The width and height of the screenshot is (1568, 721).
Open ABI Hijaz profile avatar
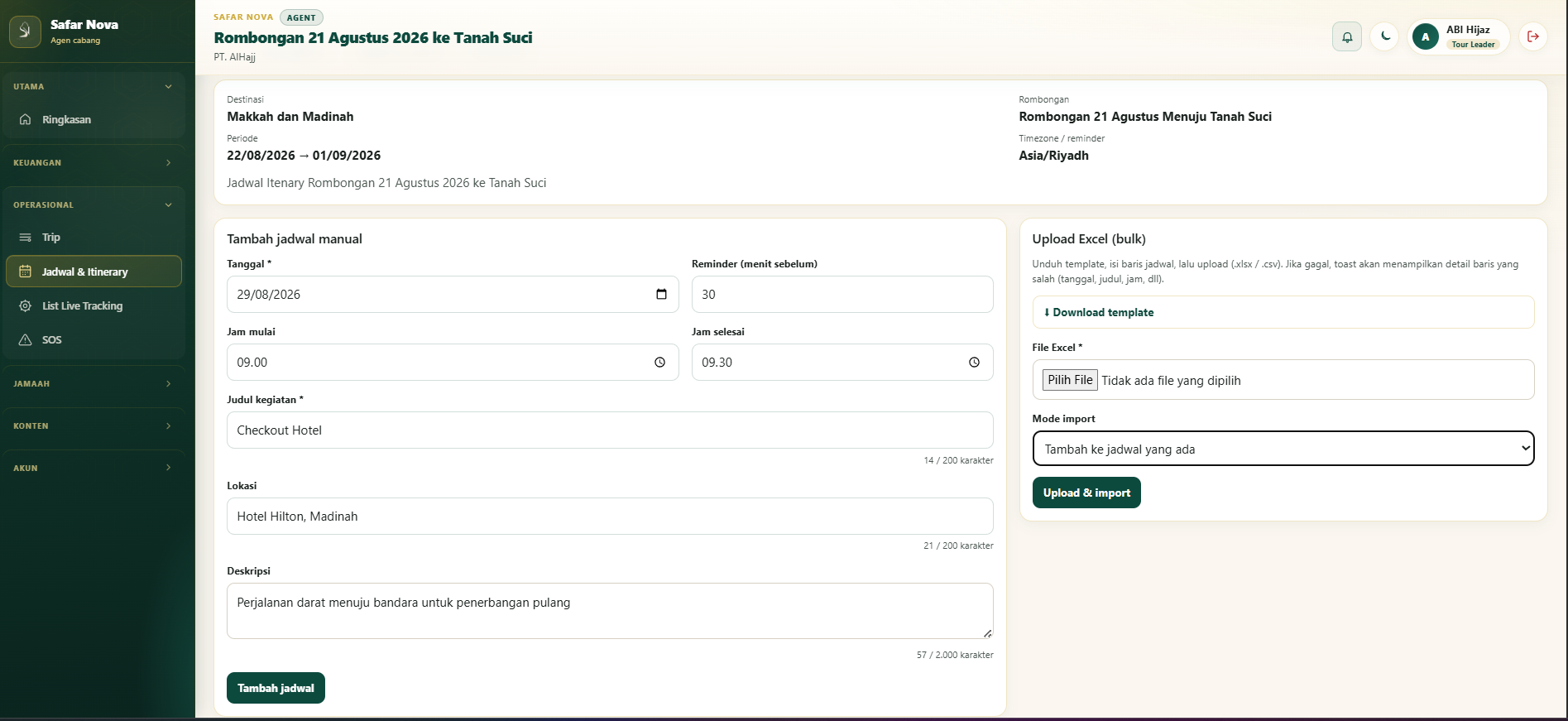[1426, 36]
